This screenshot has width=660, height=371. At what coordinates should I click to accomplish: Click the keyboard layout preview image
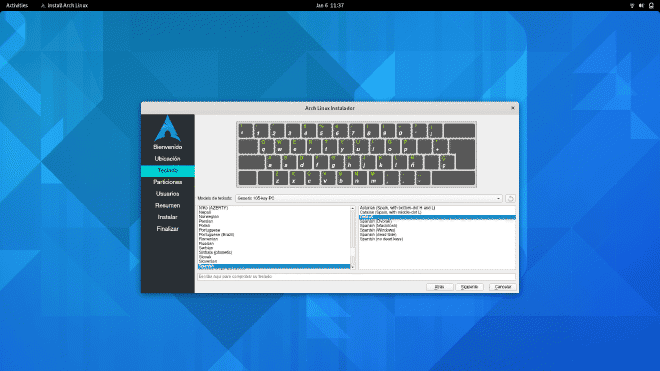click(x=356, y=155)
